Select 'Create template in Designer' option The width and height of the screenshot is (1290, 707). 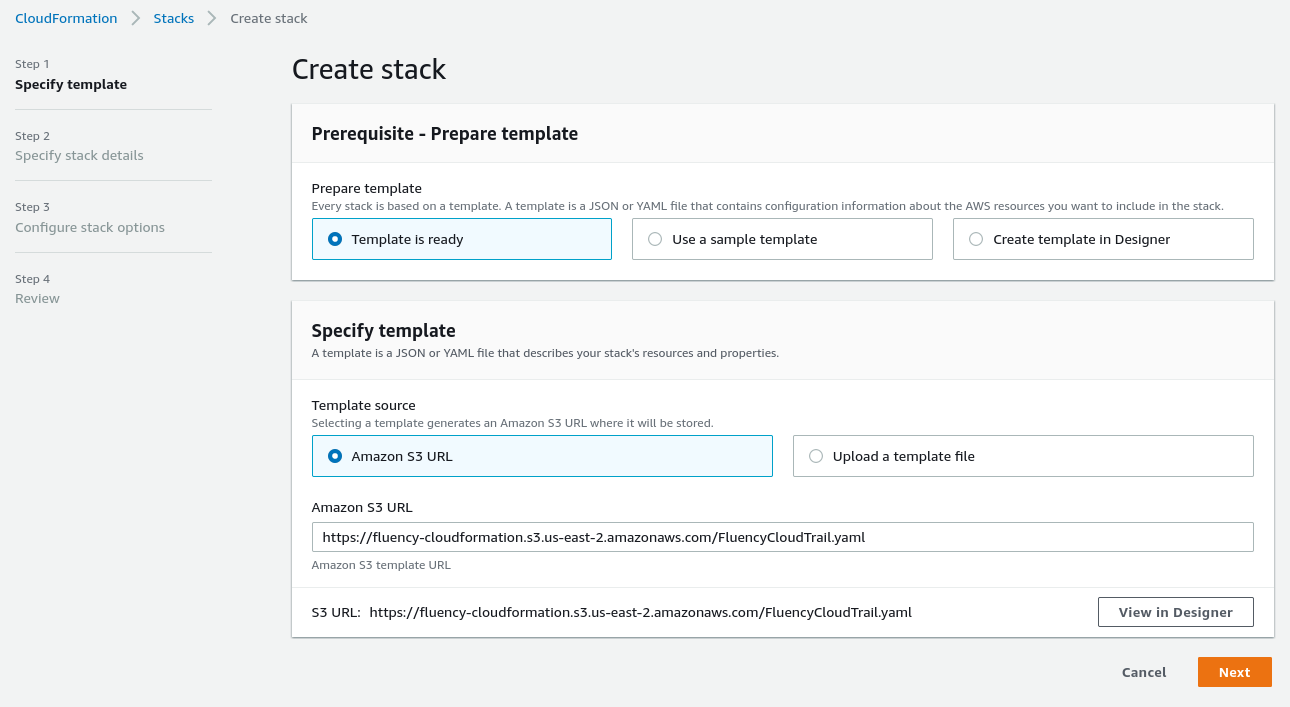1103,239
